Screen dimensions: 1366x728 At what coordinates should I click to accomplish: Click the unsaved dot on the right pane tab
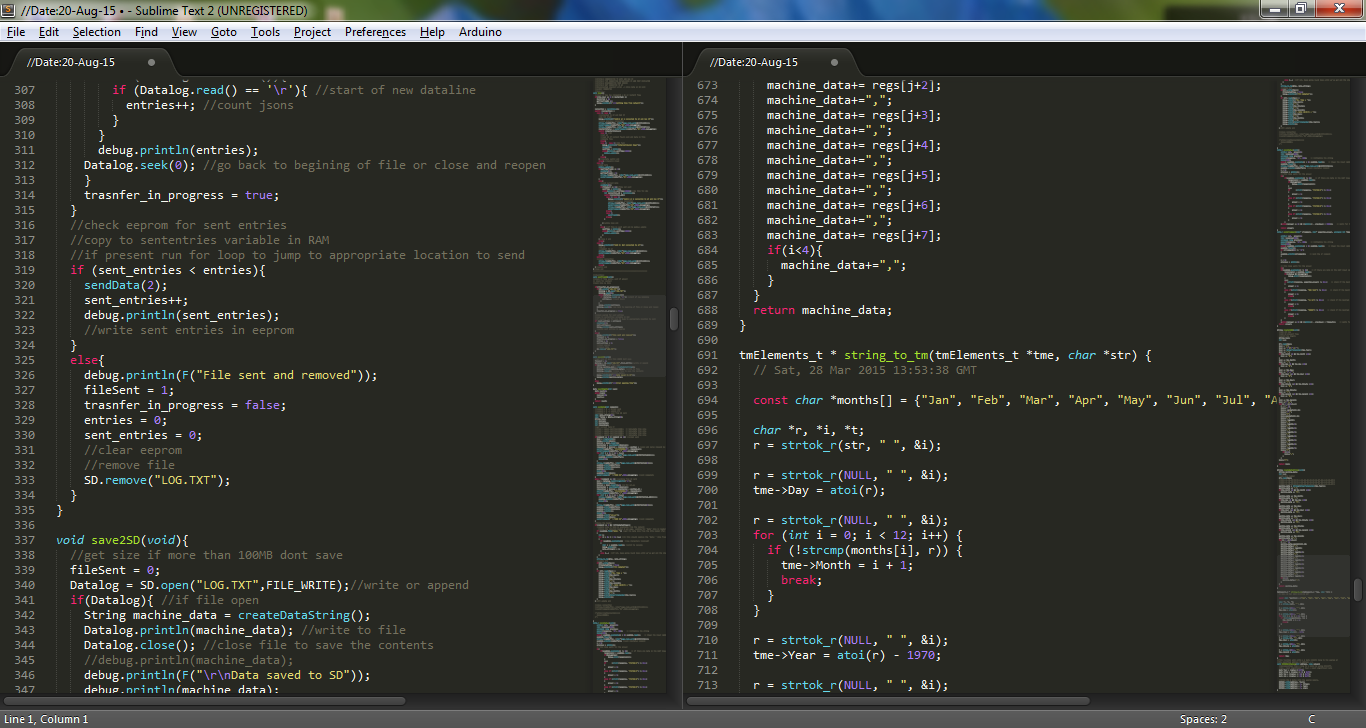[835, 62]
